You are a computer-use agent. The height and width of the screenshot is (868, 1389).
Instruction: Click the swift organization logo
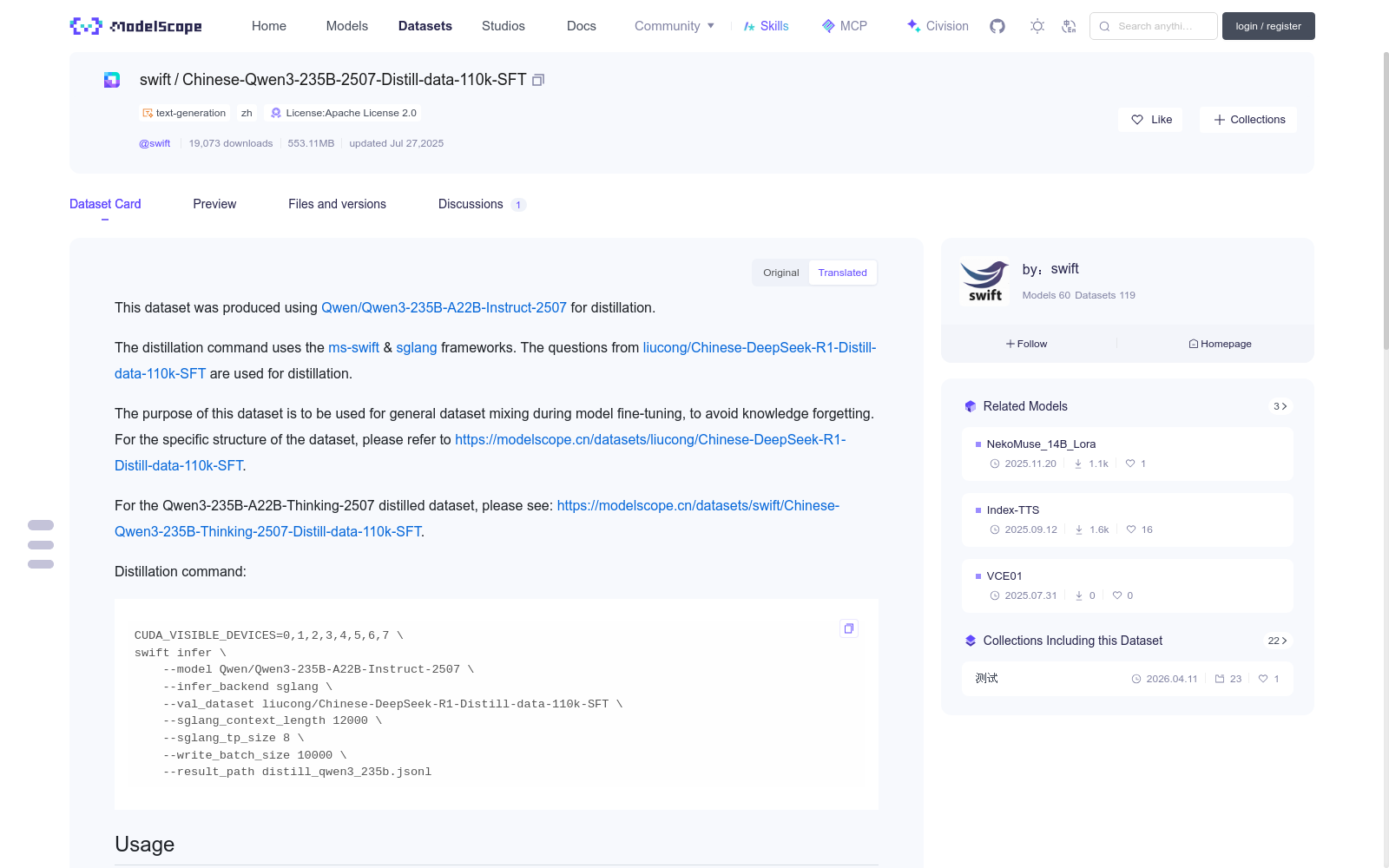985,281
